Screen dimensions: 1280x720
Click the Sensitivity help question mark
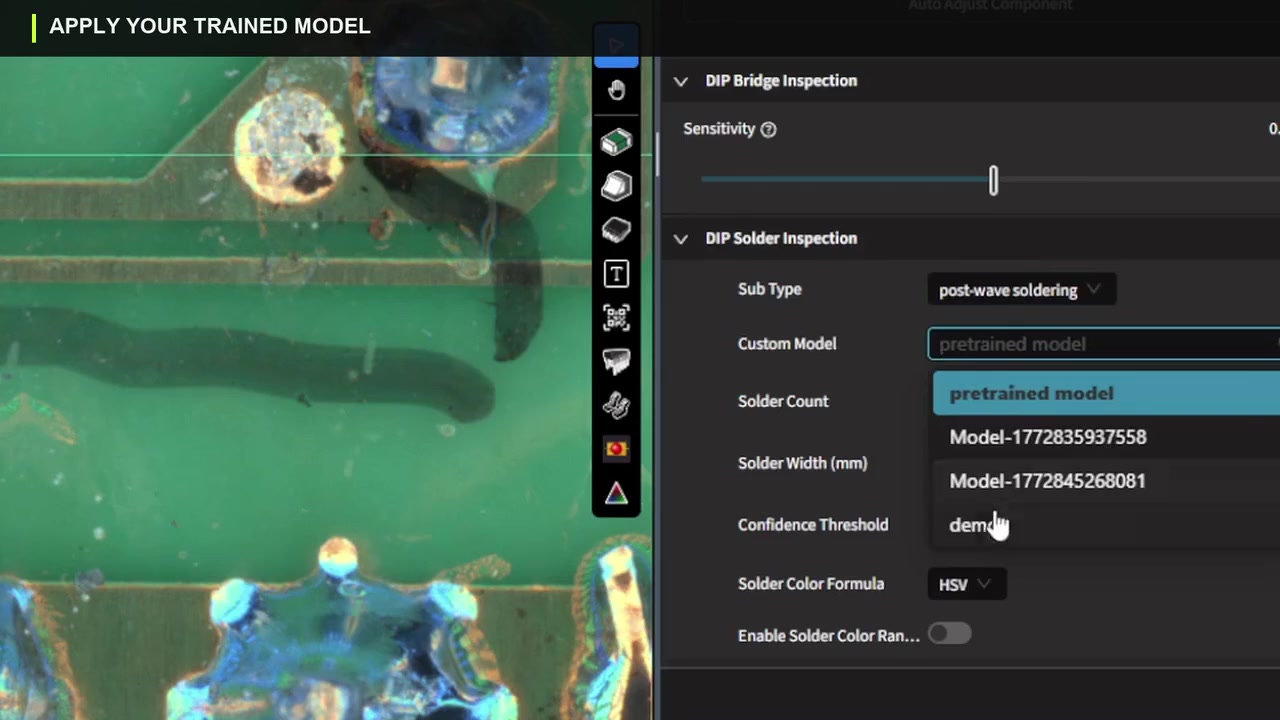point(768,129)
